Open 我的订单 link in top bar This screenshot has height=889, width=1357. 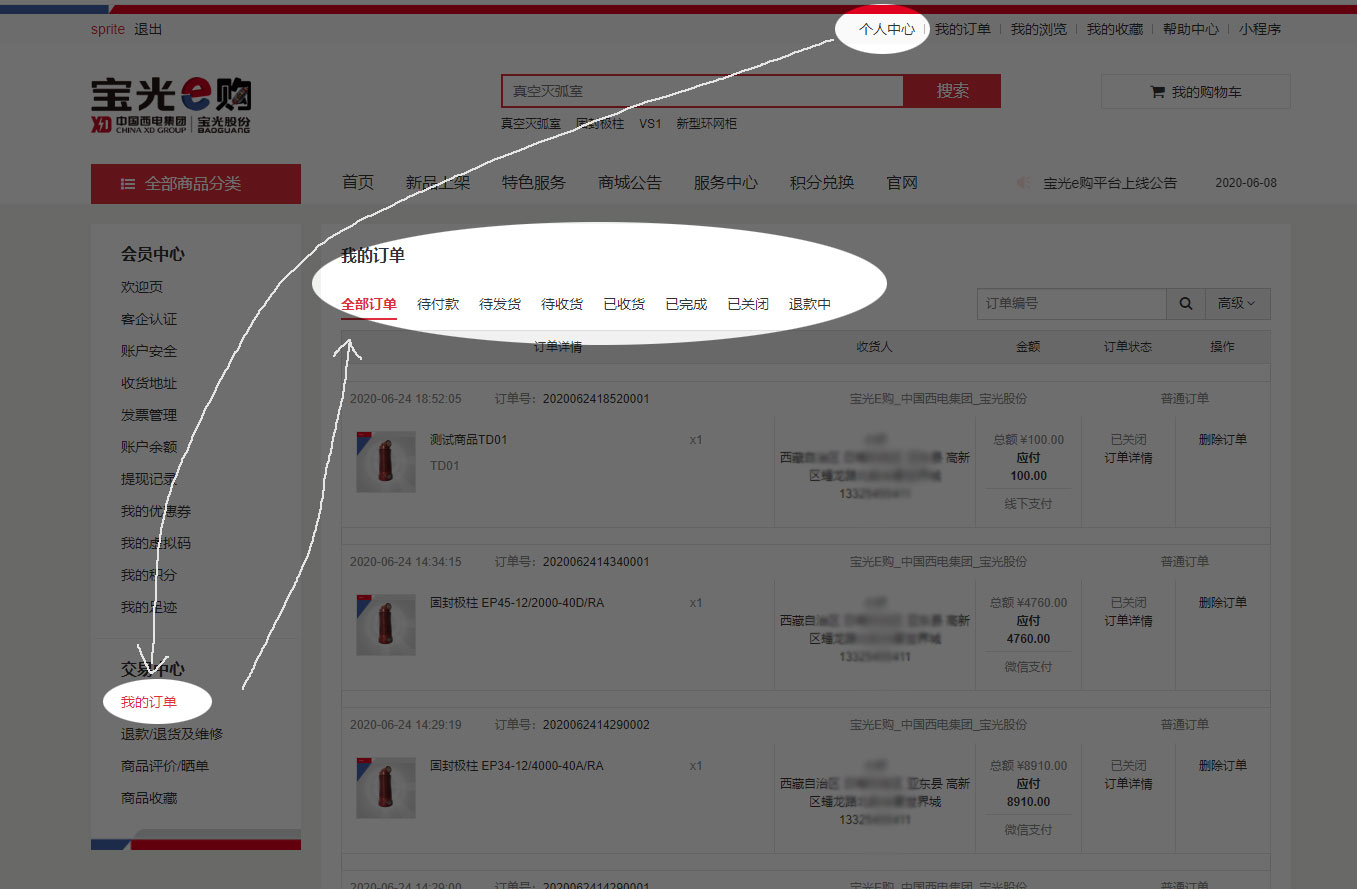click(963, 29)
